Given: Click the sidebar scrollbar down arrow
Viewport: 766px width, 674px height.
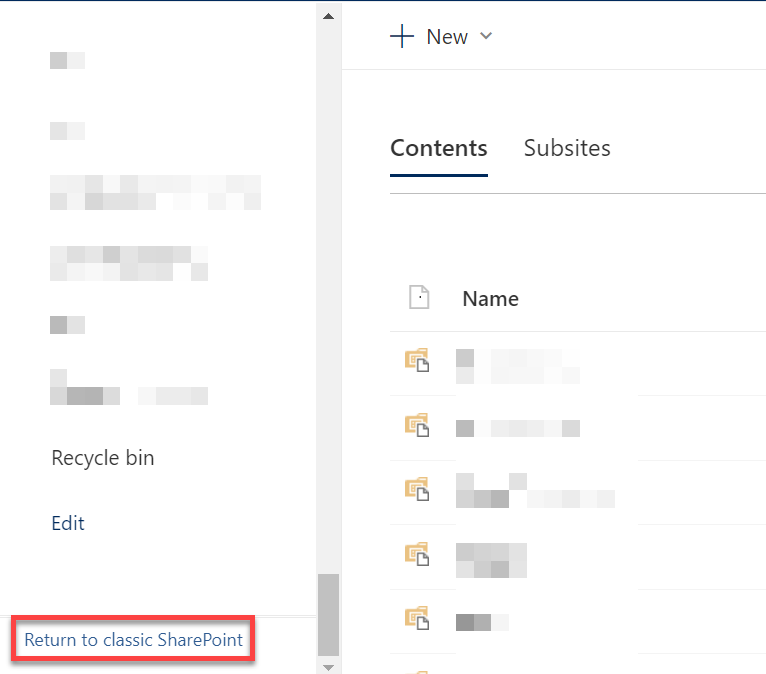Looking at the screenshot, I should (328, 666).
